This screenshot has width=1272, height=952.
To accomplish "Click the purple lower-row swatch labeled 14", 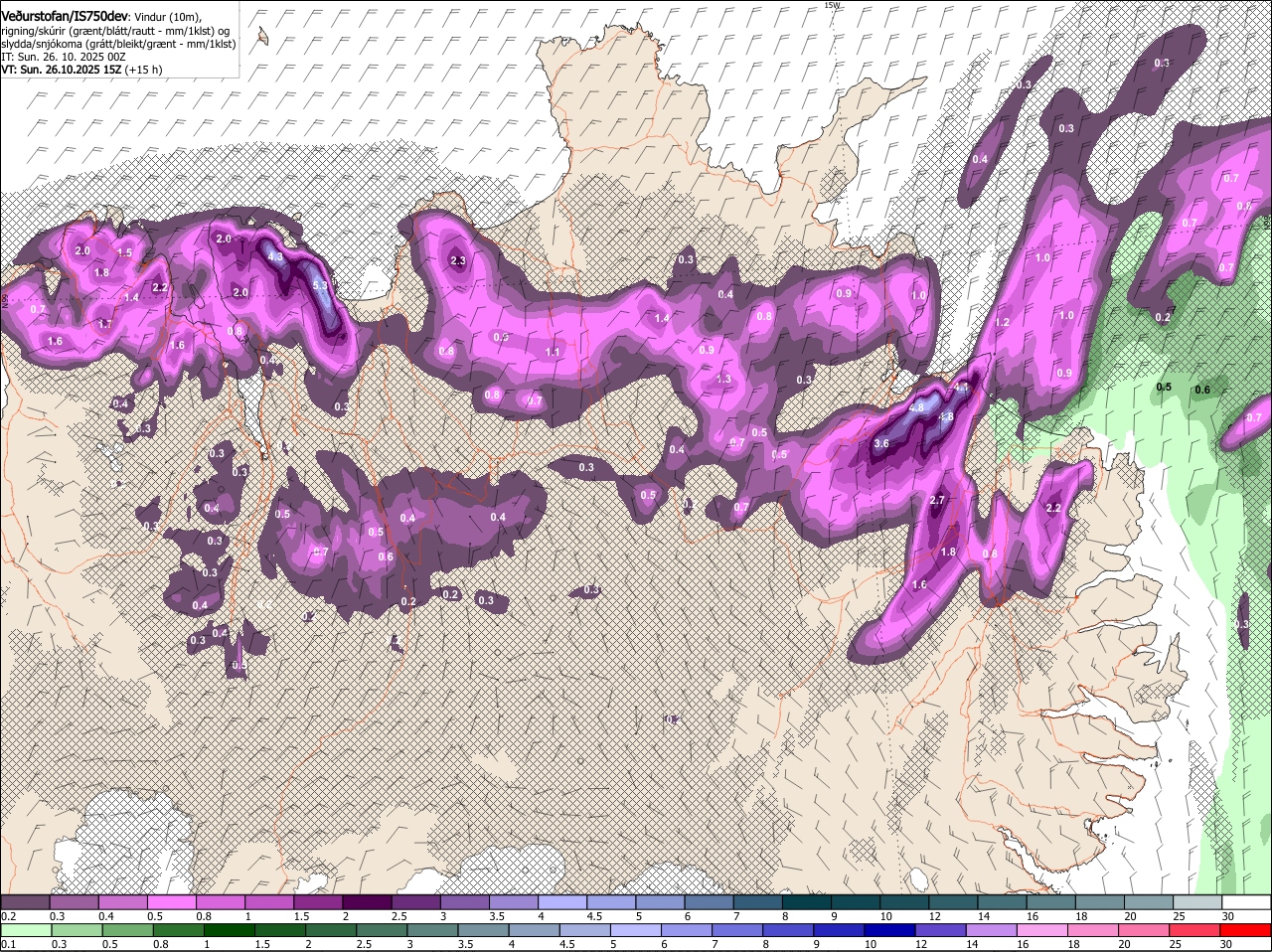I will point(993,930).
